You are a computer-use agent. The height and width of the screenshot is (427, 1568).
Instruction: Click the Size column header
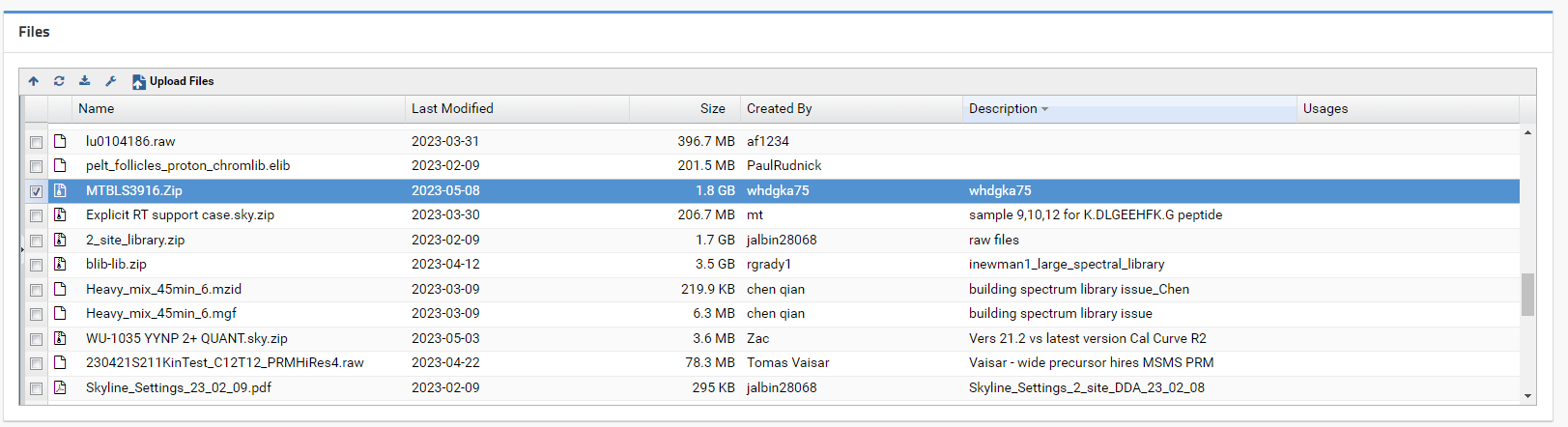point(712,109)
